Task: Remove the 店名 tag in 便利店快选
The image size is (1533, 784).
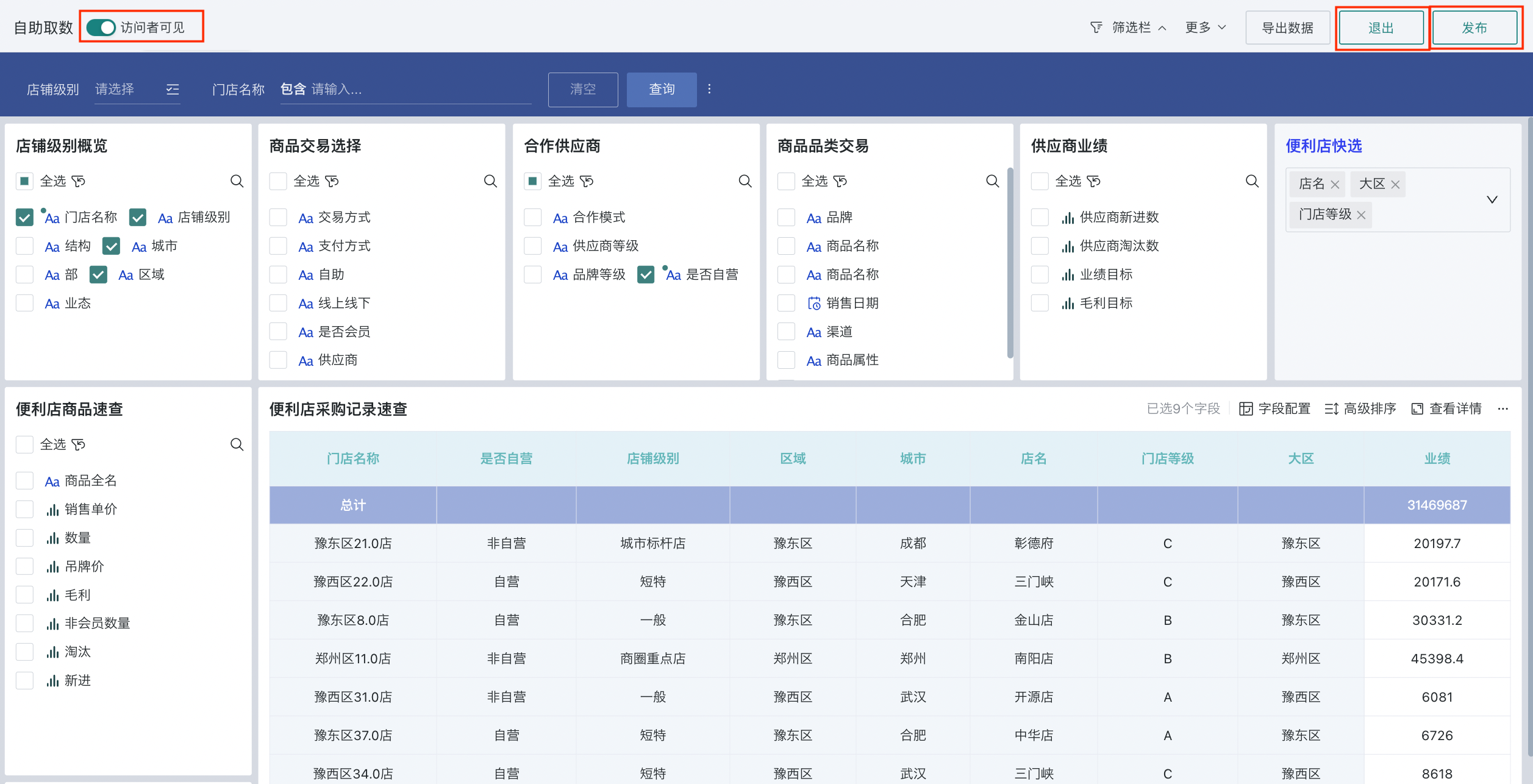Action: 1335,184
